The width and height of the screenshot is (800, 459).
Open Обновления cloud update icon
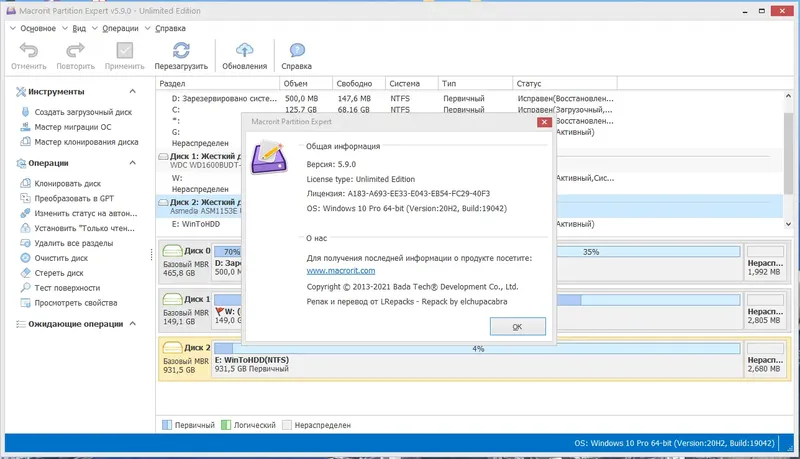pyautogui.click(x=244, y=50)
